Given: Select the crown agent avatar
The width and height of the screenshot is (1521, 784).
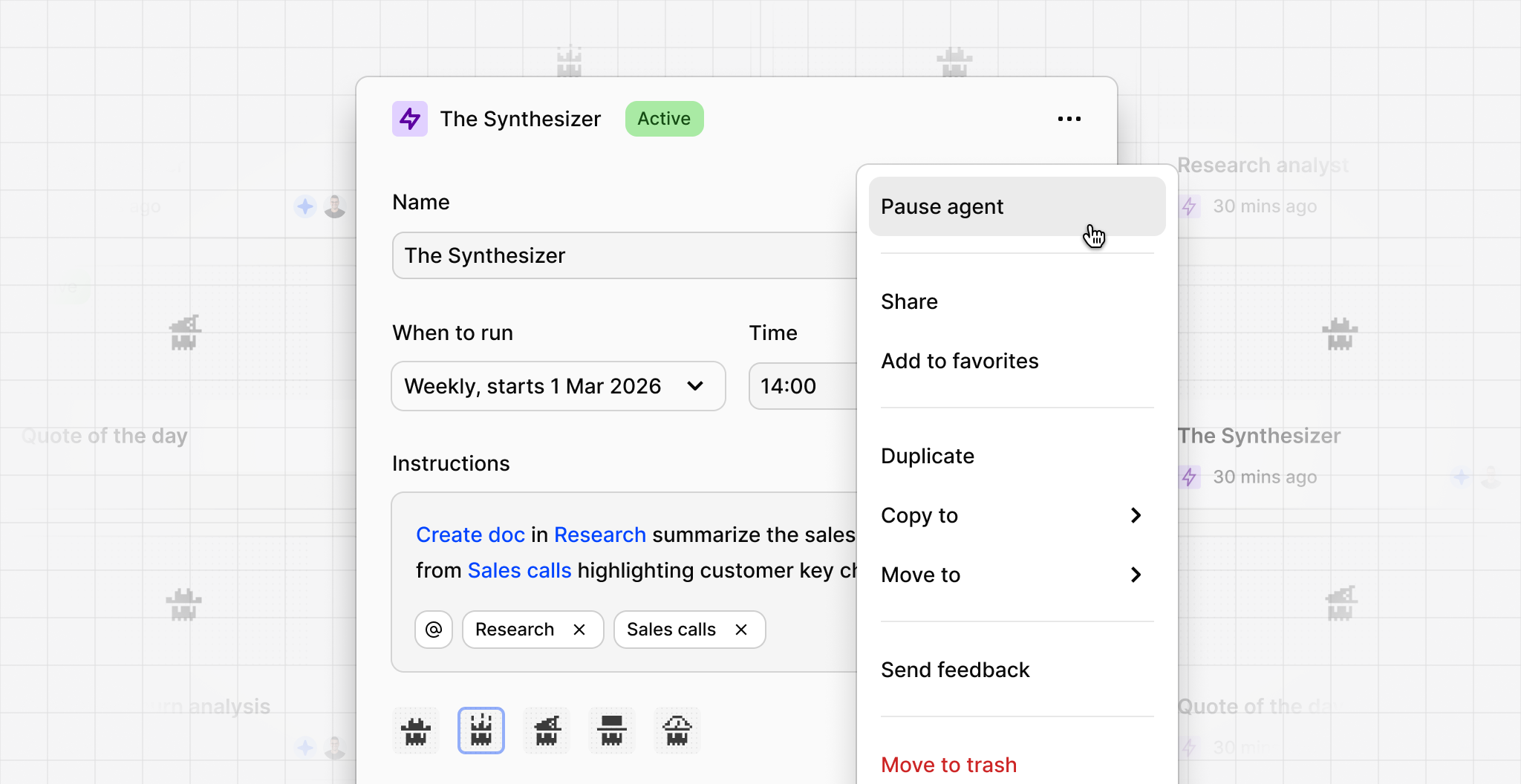Looking at the screenshot, I should tap(481, 731).
